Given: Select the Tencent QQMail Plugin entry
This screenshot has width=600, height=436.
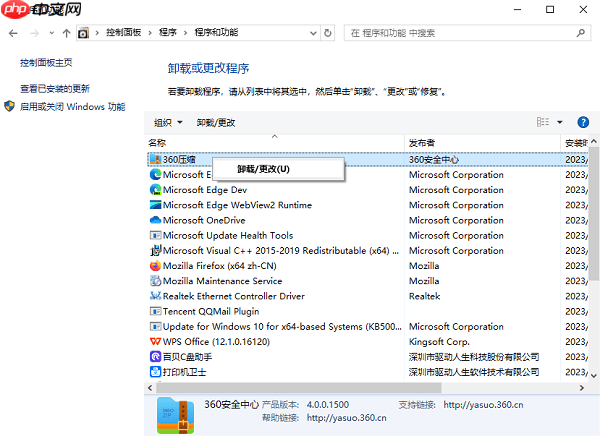Looking at the screenshot, I should coord(211,312).
